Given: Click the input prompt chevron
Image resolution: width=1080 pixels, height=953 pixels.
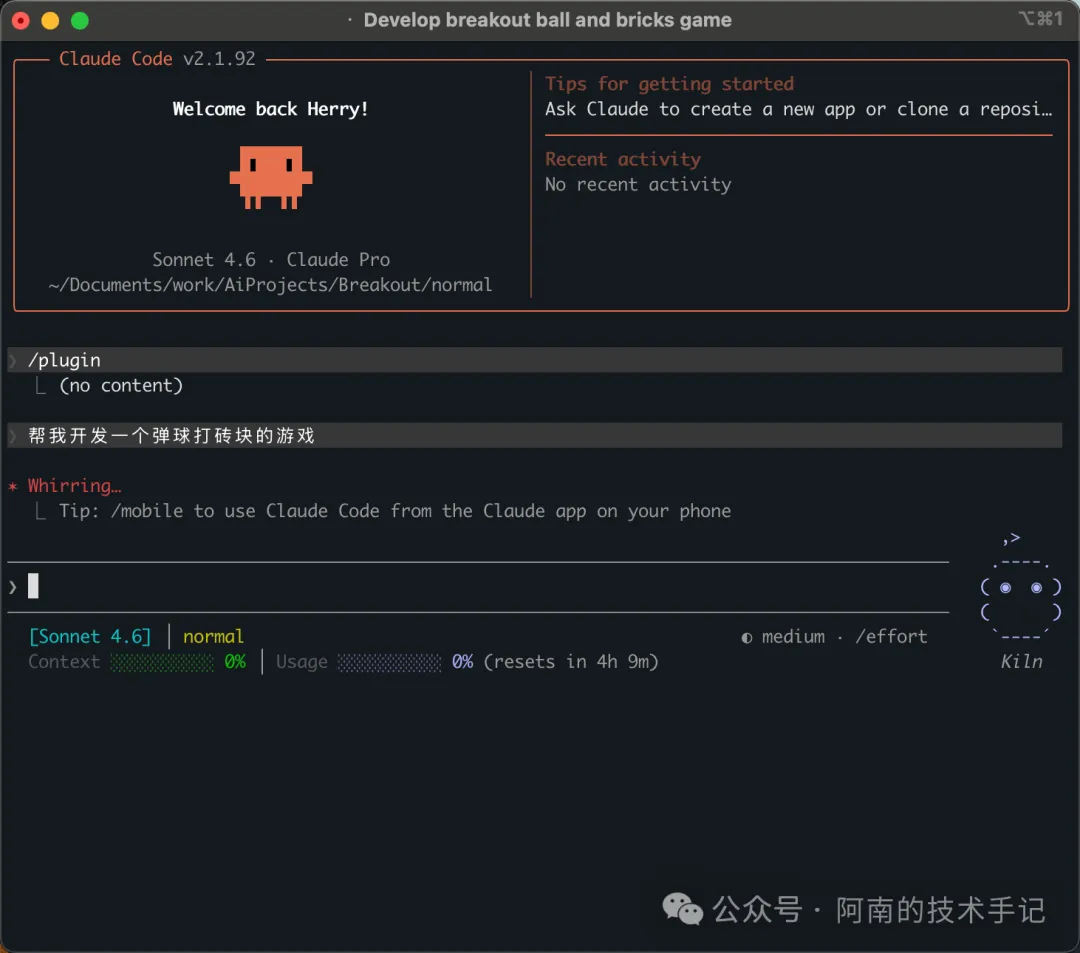Looking at the screenshot, I should pyautogui.click(x=12, y=587).
